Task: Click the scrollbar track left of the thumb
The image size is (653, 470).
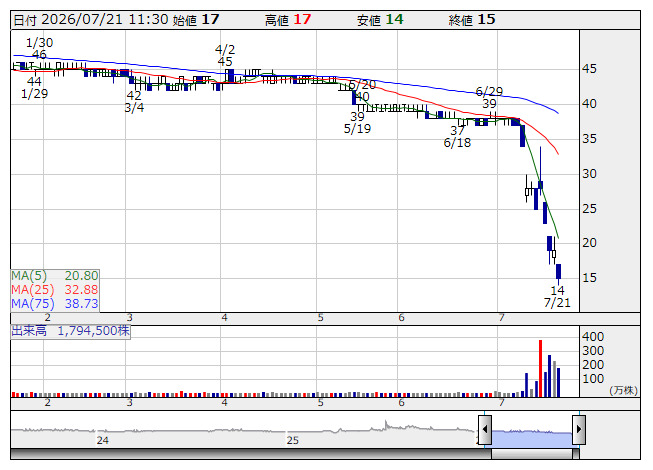Action: tap(251, 454)
